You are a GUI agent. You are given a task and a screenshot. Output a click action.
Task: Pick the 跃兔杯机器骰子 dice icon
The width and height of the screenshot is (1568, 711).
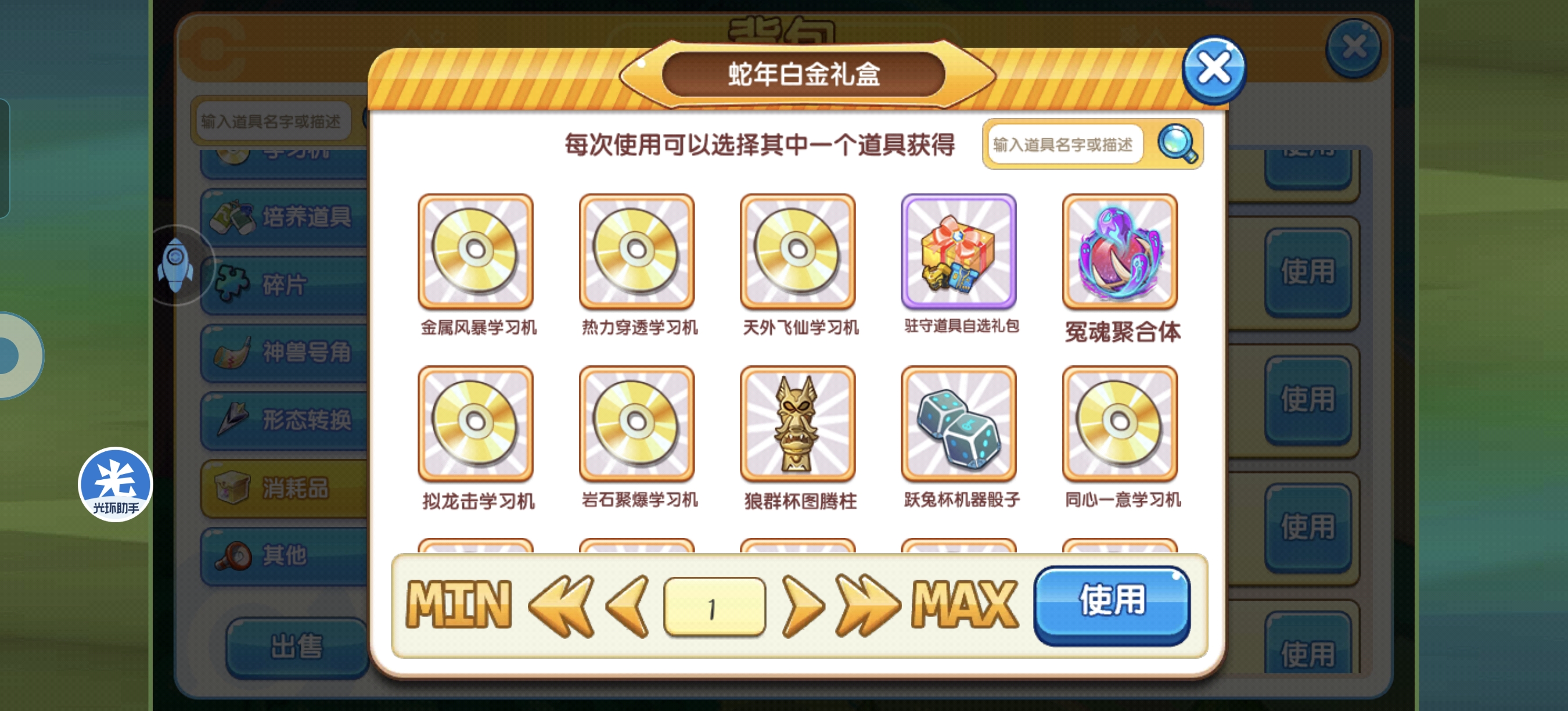click(959, 423)
